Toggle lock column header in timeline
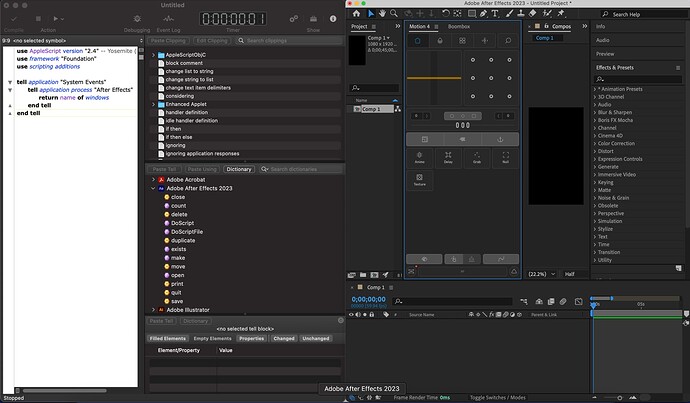 coord(372,315)
